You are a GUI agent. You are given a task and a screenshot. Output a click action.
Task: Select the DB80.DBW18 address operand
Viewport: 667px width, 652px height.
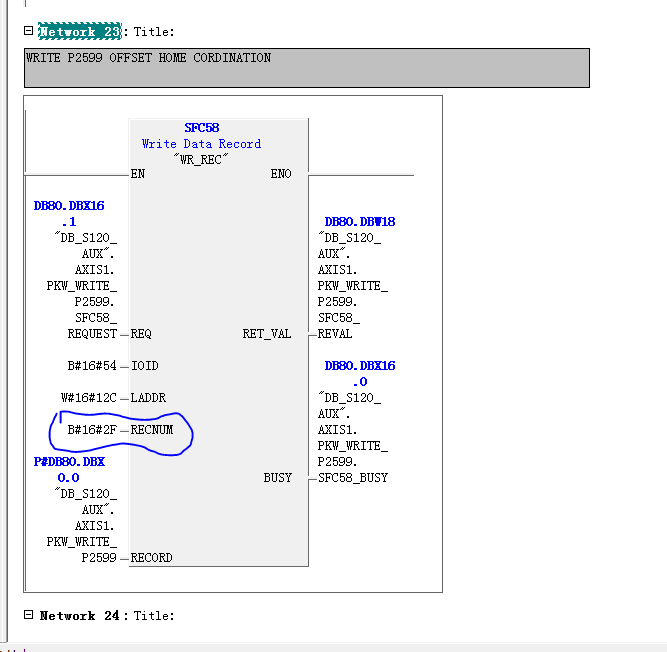pyautogui.click(x=360, y=222)
